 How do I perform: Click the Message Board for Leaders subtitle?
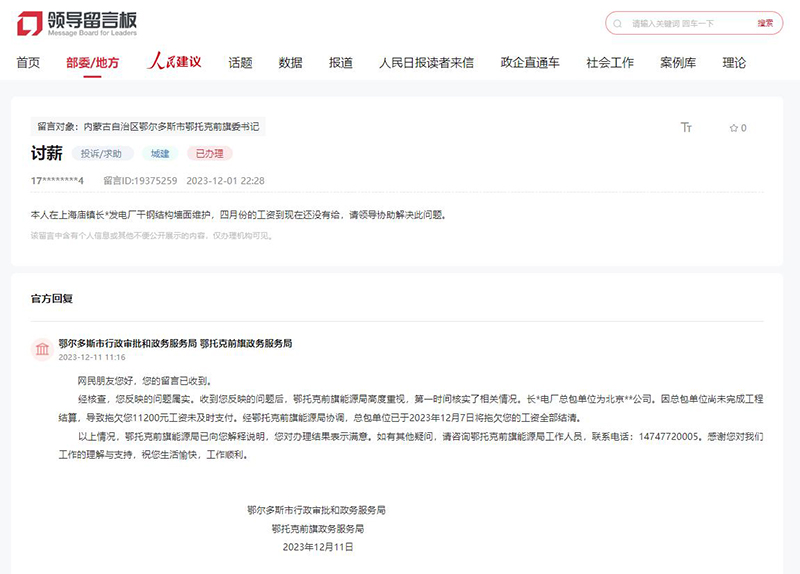[x=92, y=33]
